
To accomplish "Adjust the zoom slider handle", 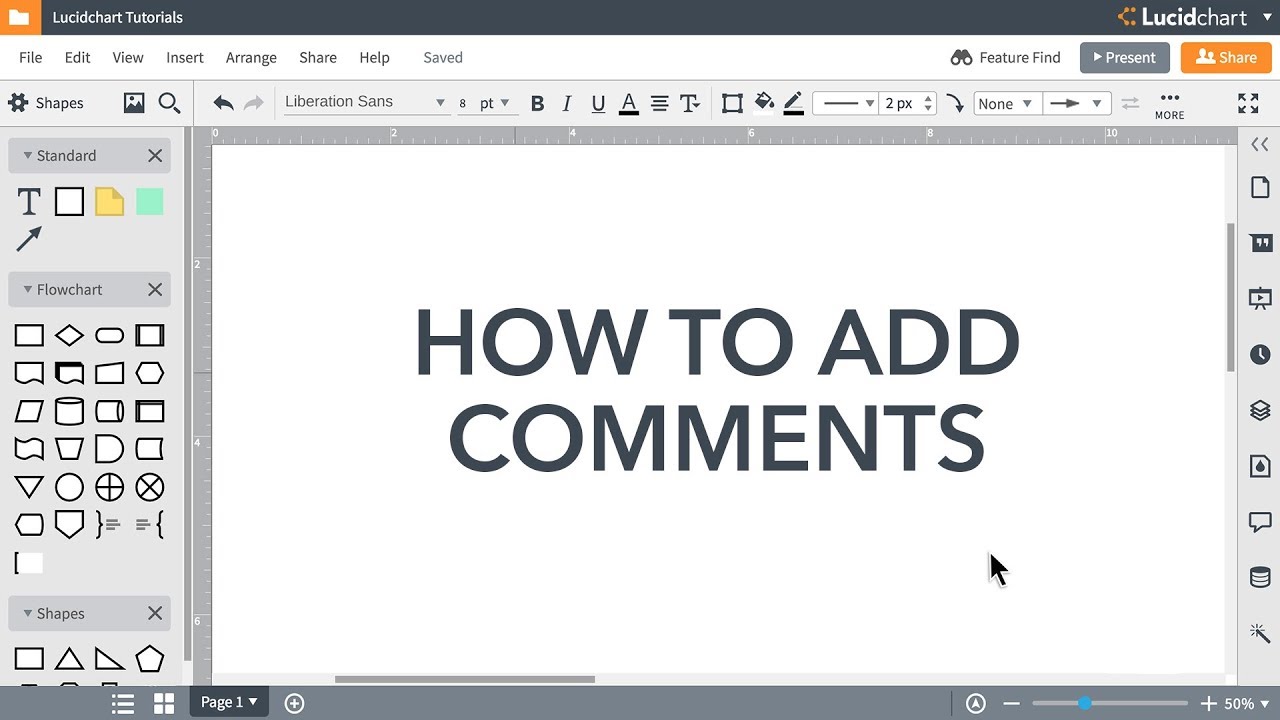I will 1084,704.
